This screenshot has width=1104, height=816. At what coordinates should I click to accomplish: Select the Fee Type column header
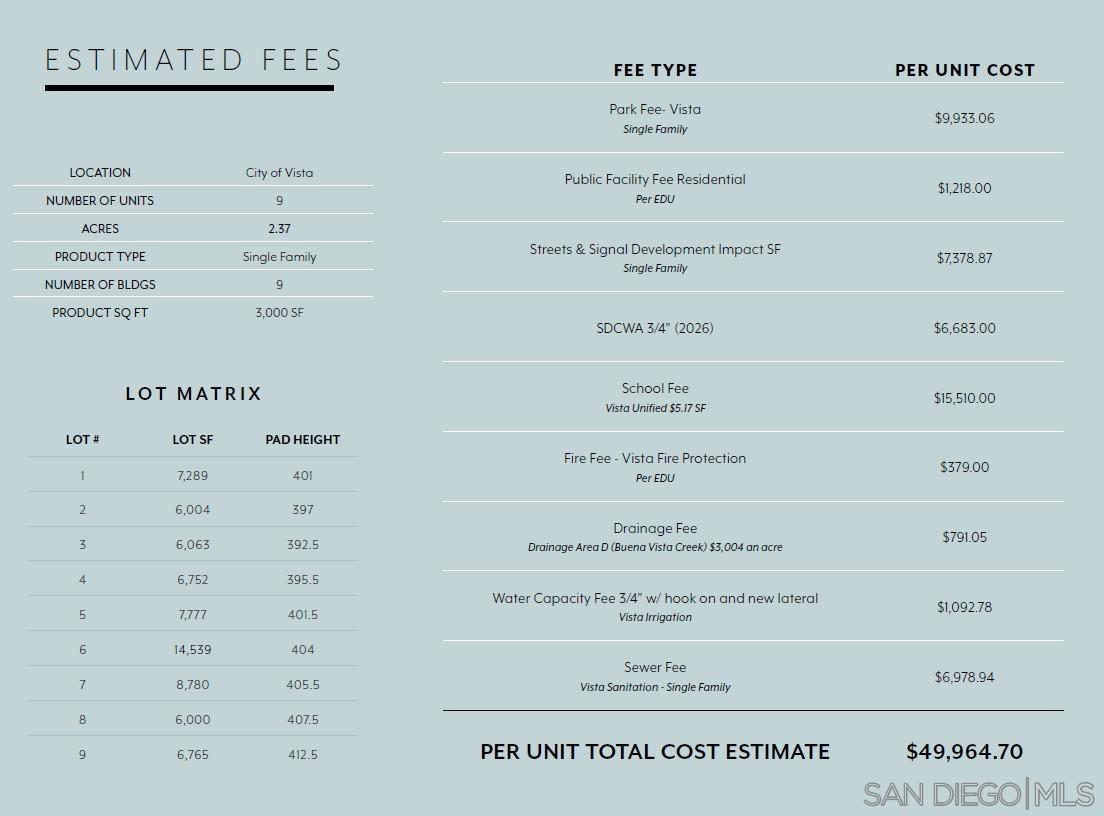tap(655, 70)
